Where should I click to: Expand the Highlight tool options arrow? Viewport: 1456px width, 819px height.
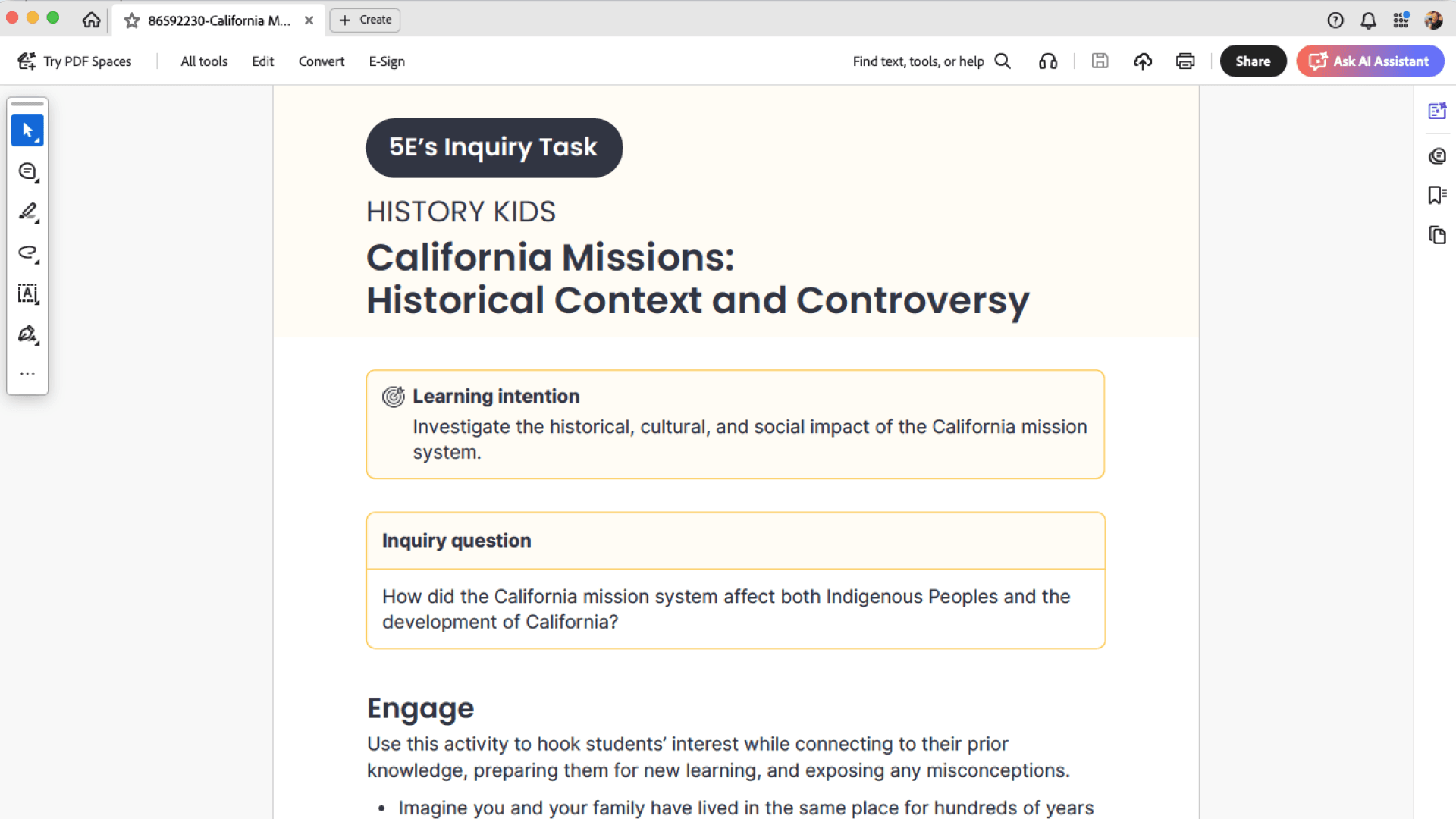point(36,221)
